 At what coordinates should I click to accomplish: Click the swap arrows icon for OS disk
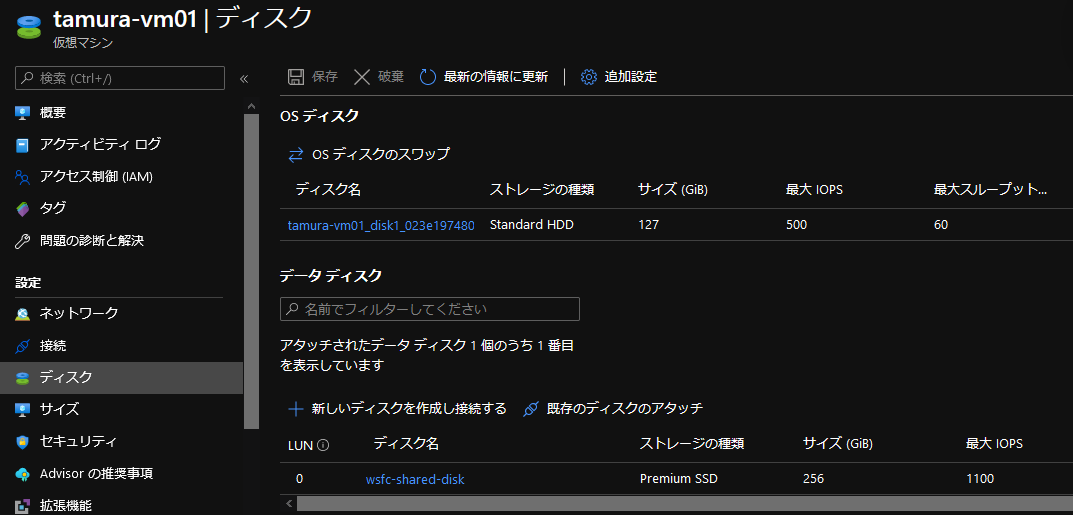296,155
